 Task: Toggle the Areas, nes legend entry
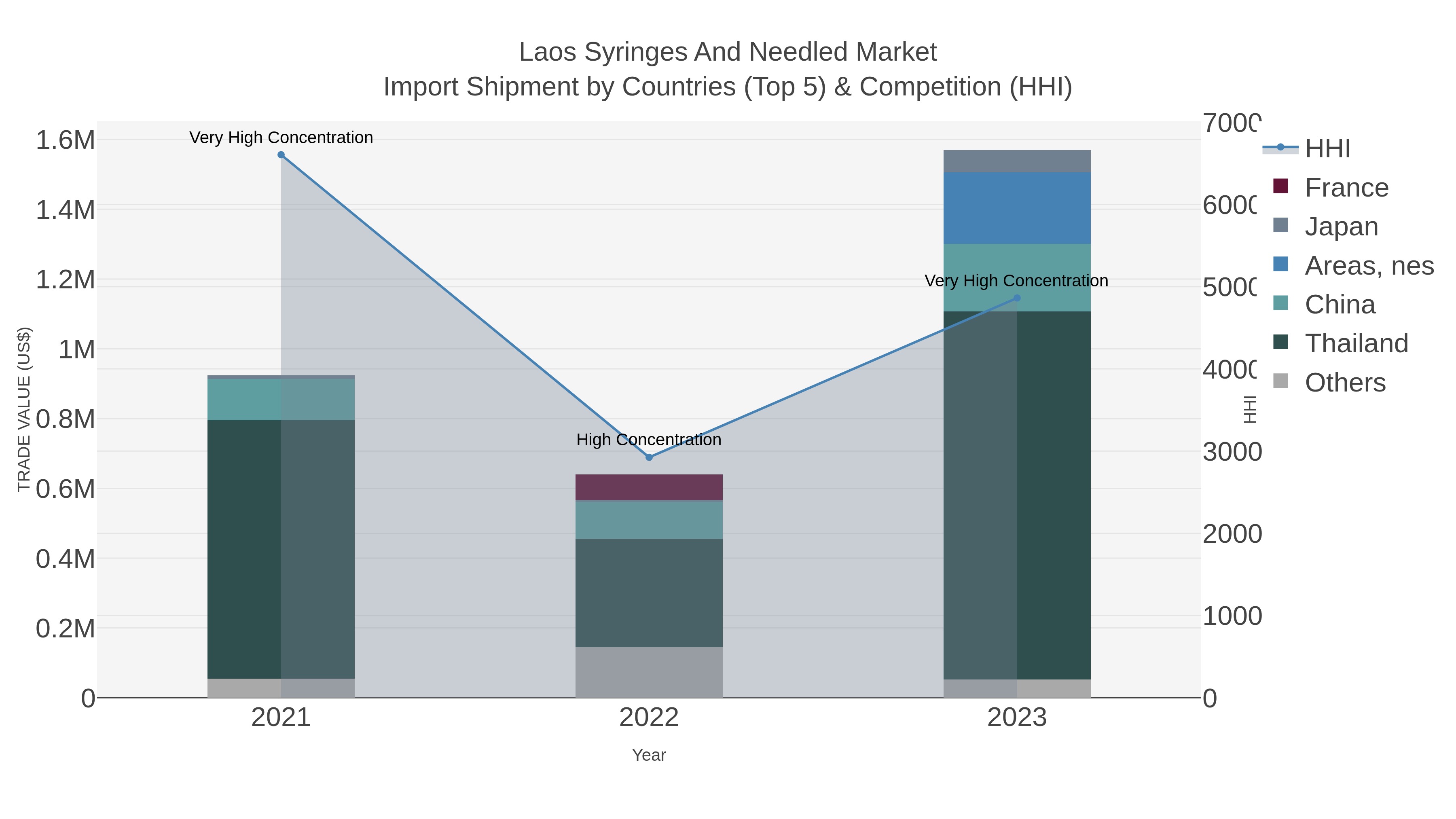click(x=1353, y=265)
